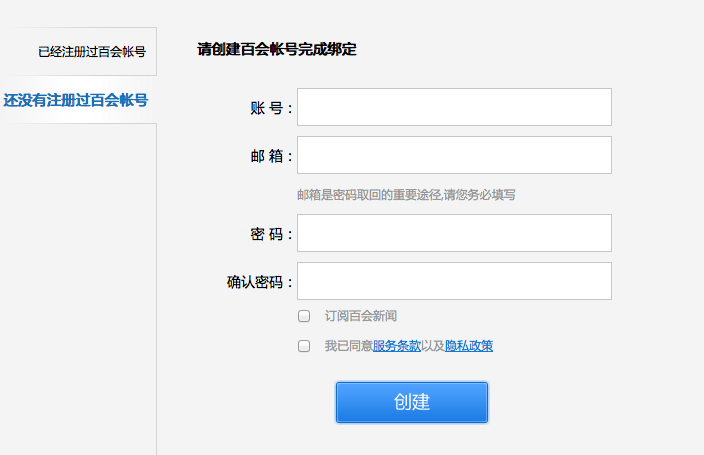
Task: Click the 我已同意 label text
Action: tap(348, 346)
